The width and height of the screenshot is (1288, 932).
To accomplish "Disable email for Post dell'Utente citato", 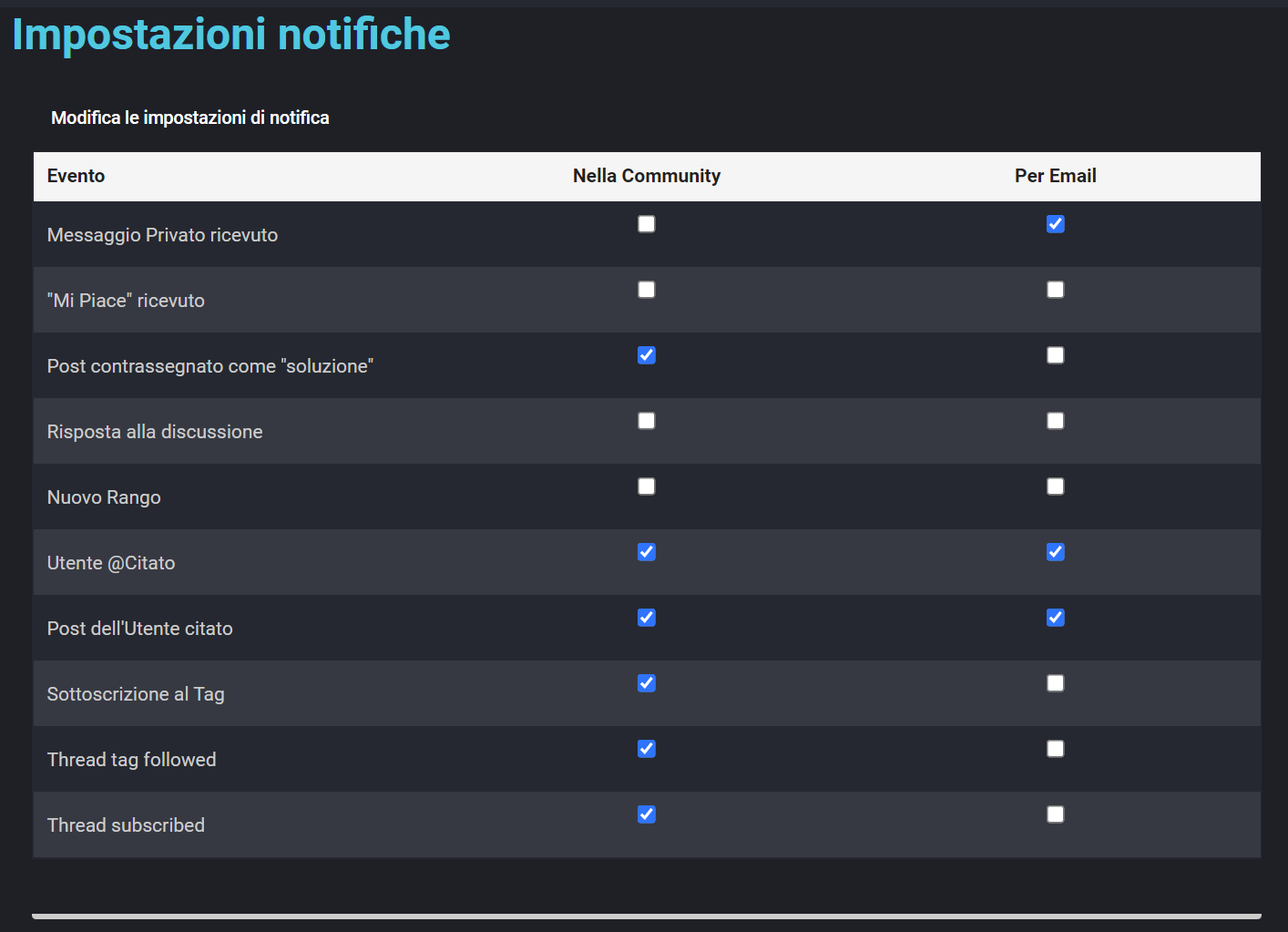I will click(x=1055, y=618).
